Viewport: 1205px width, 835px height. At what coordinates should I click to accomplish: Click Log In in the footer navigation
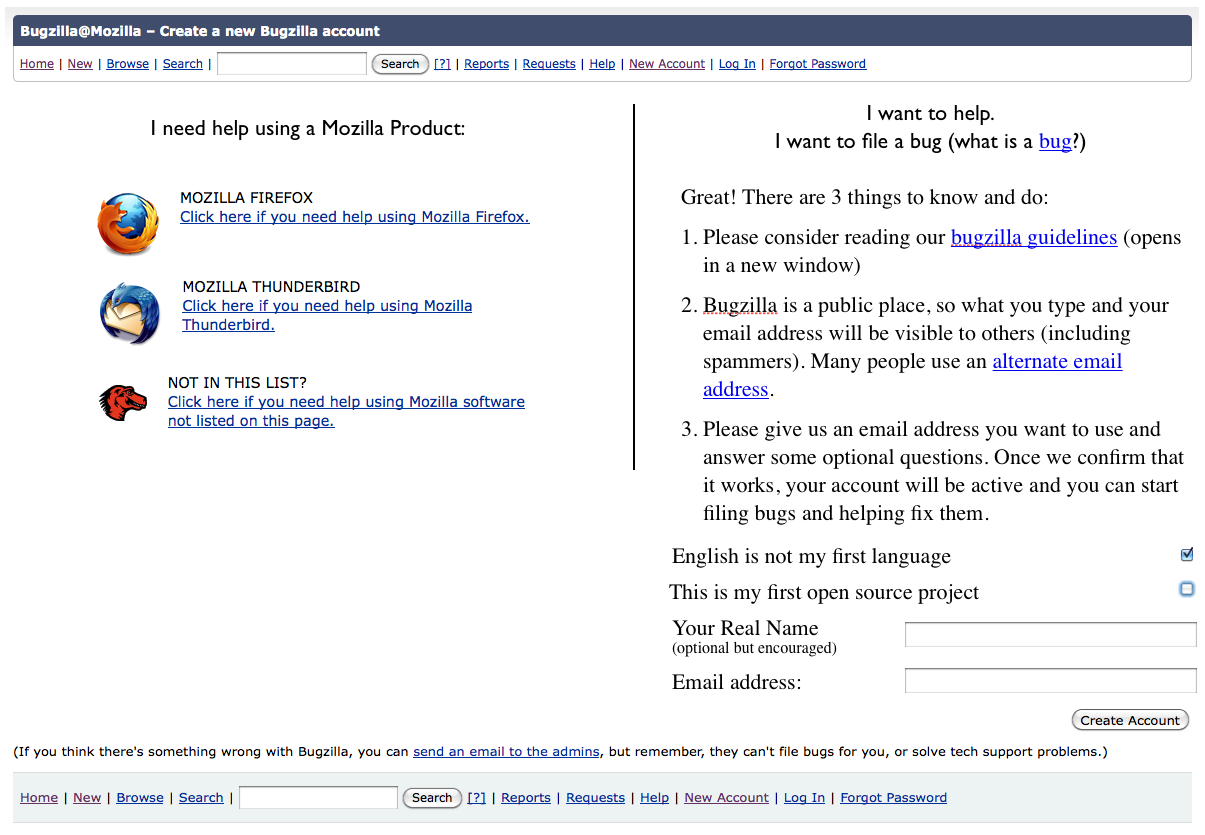(804, 798)
